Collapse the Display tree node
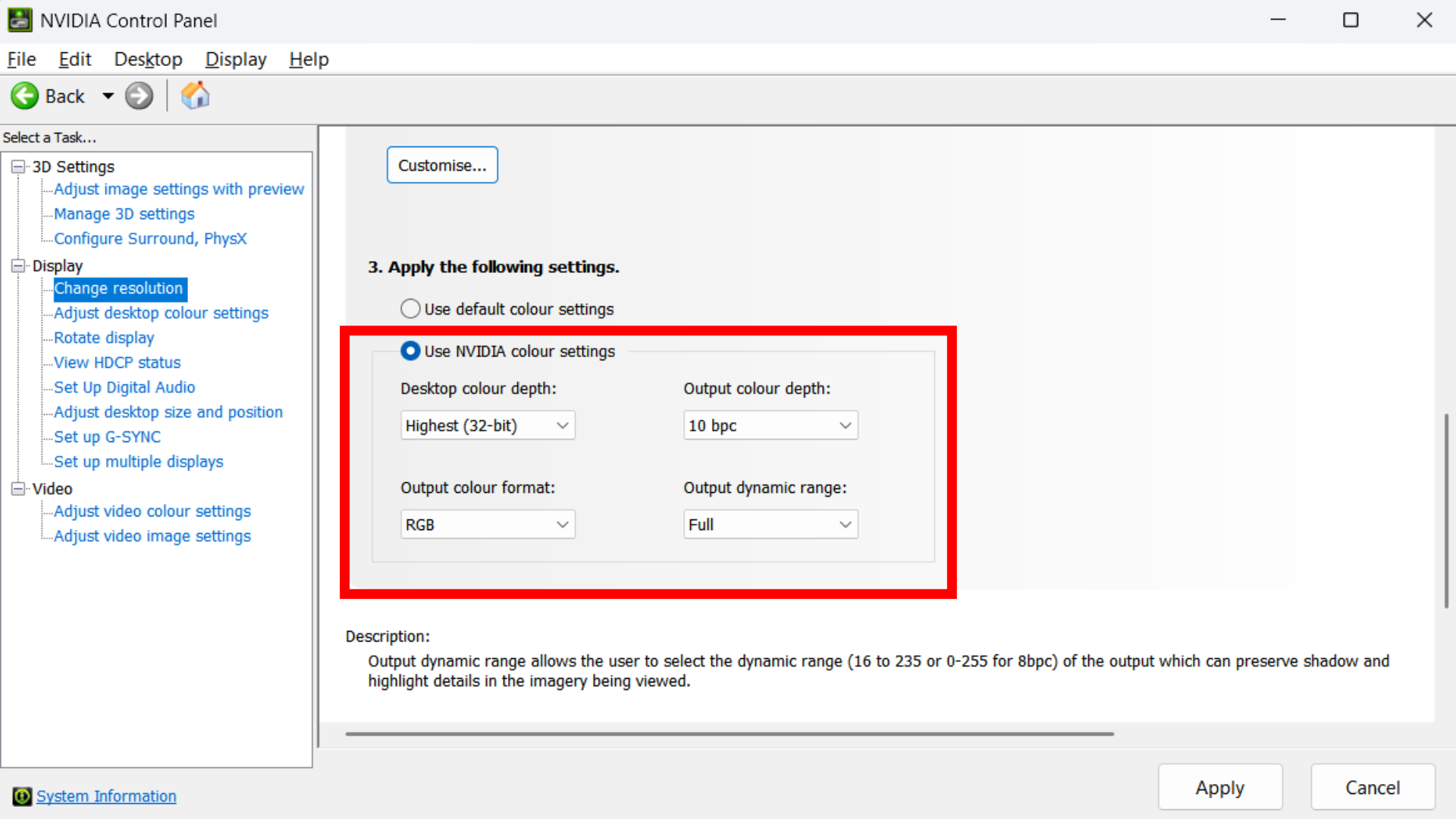 [x=18, y=266]
